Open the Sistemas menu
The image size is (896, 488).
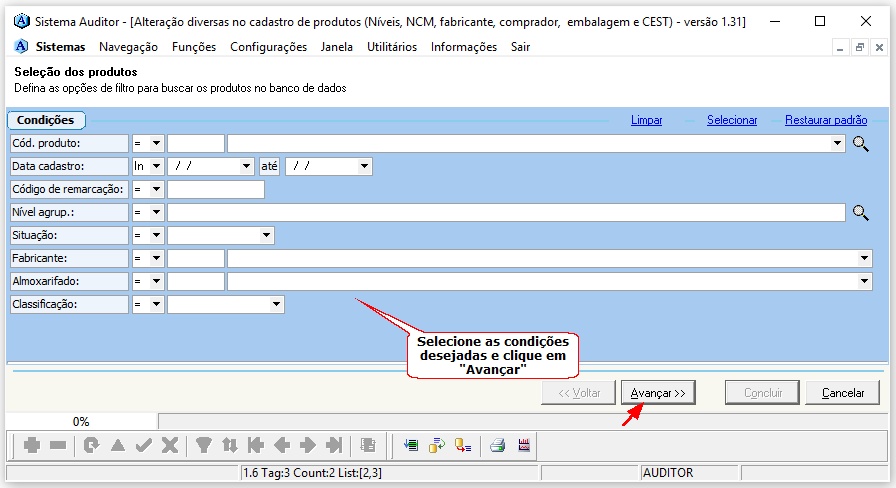[60, 47]
